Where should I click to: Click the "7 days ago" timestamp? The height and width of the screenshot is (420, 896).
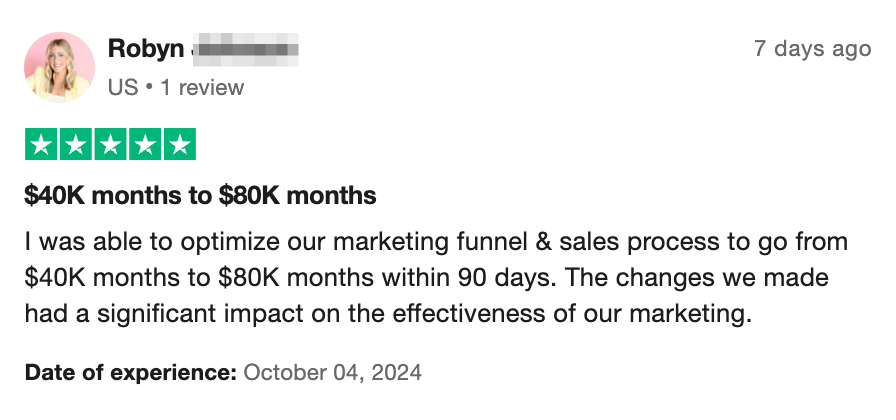[812, 49]
